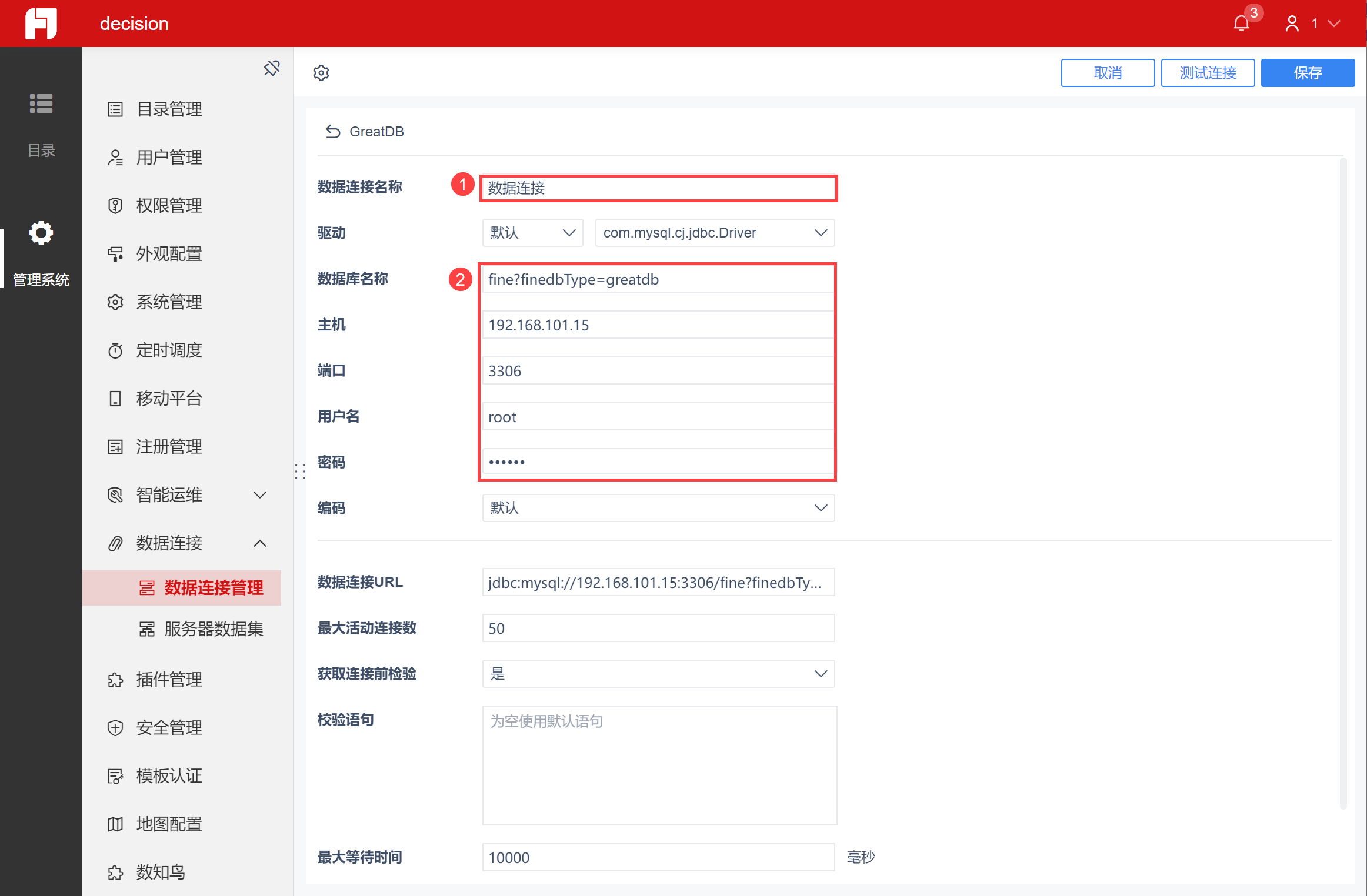Open the 目录 list icon
1367x896 pixels.
click(x=41, y=104)
